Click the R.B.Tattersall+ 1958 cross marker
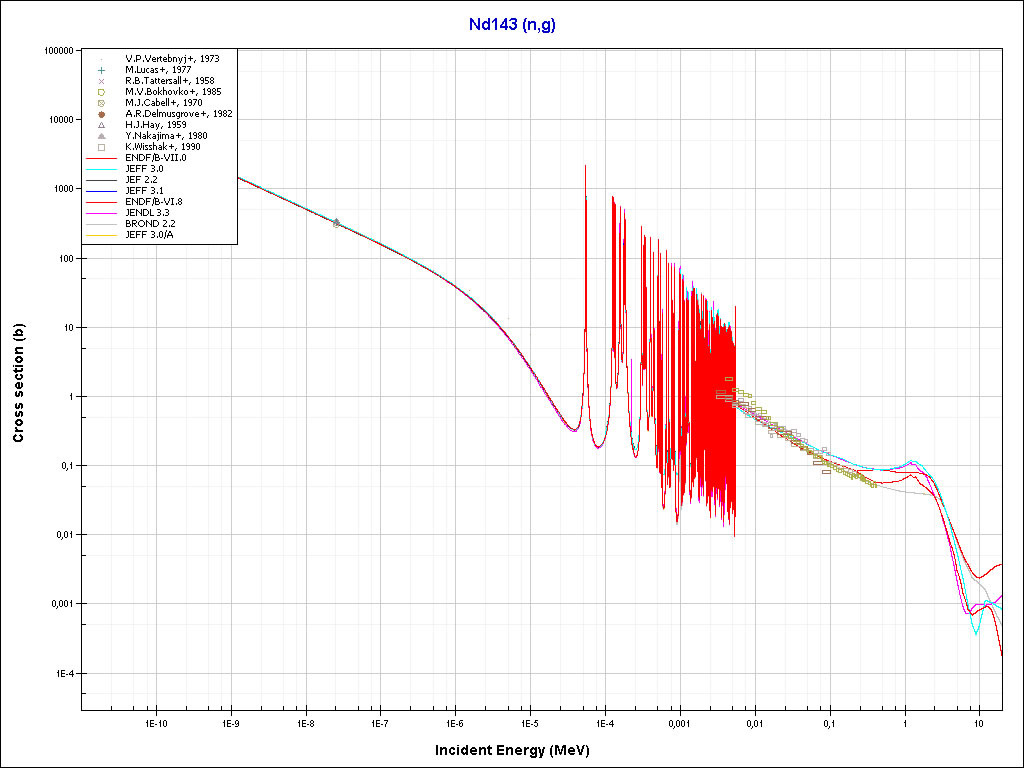This screenshot has width=1024, height=768. point(102,81)
